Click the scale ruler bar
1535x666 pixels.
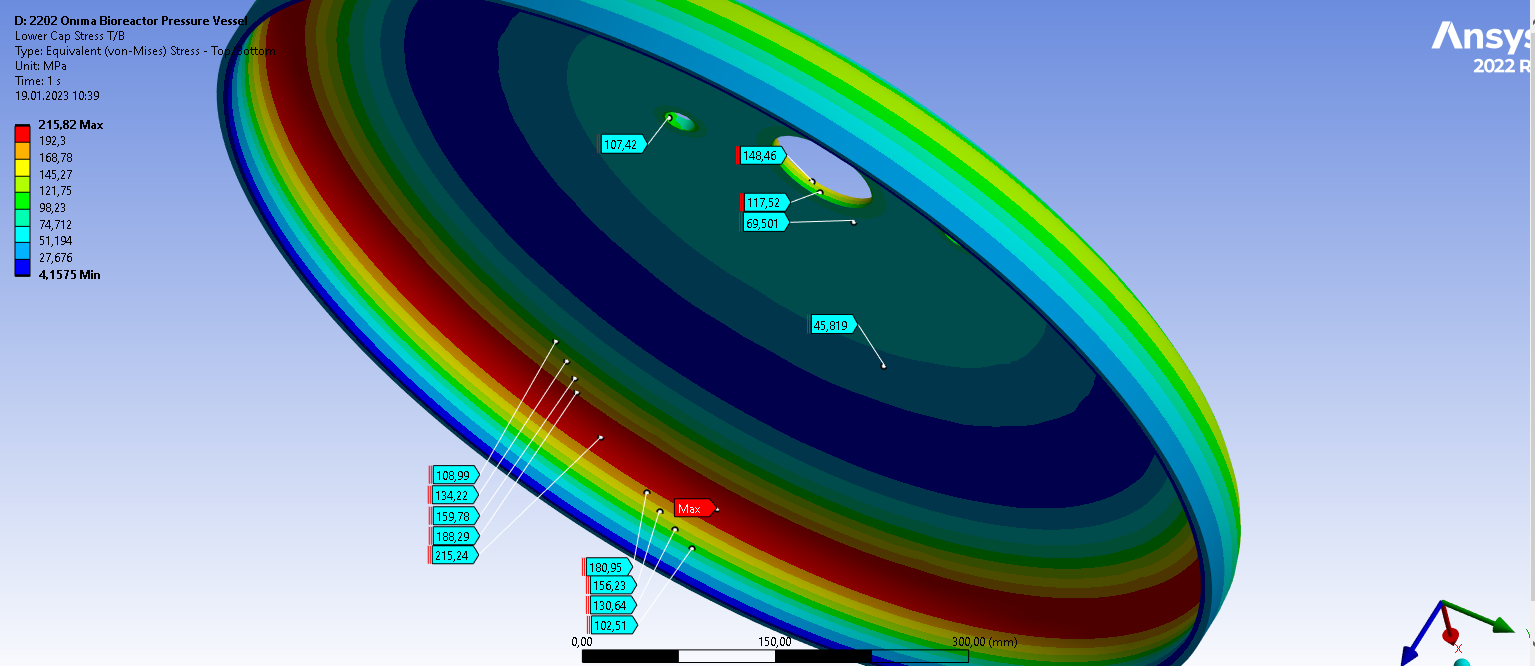[x=775, y=656]
